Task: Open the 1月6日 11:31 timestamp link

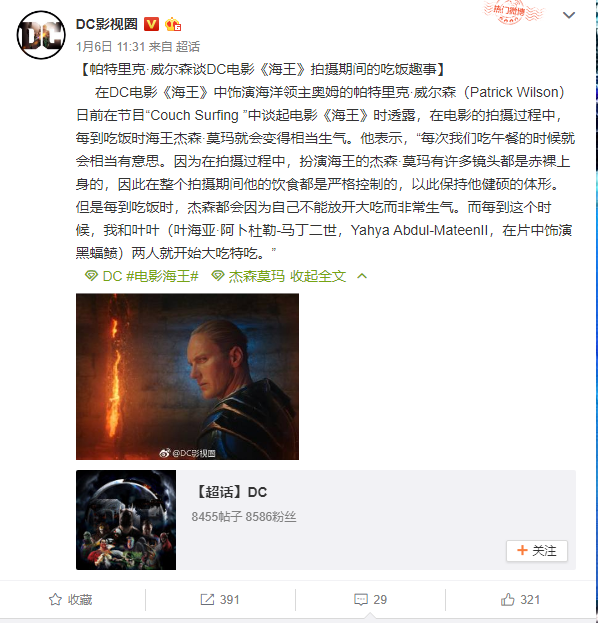Action: click(x=110, y=47)
